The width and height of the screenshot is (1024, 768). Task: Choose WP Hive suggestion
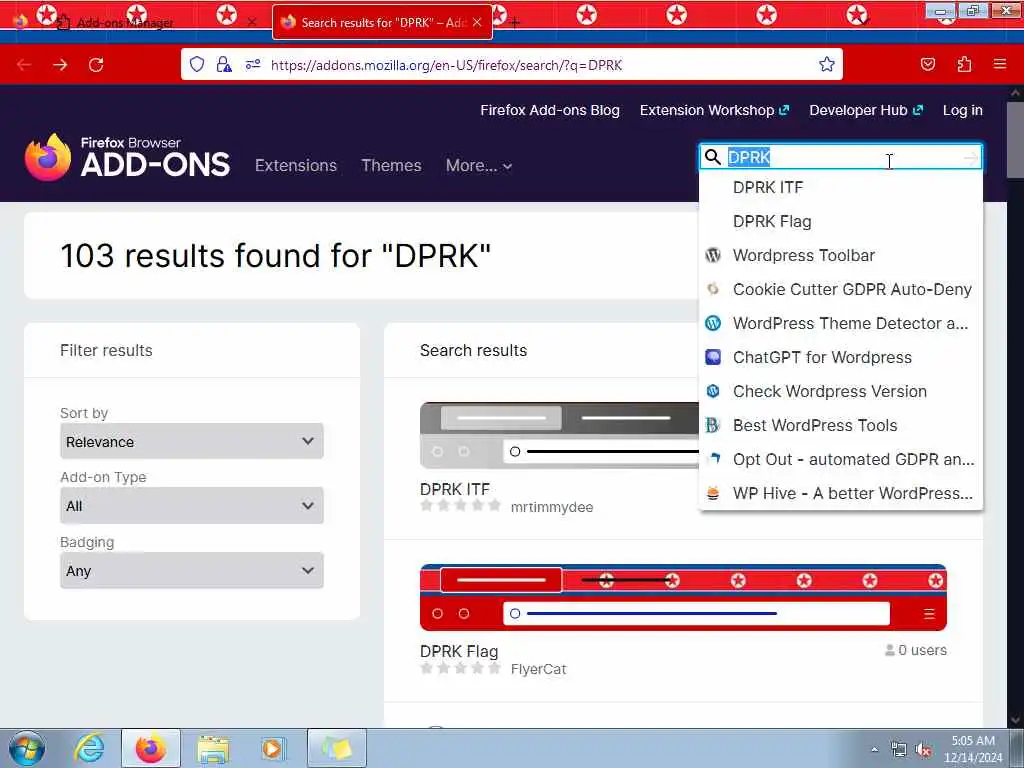click(840, 493)
